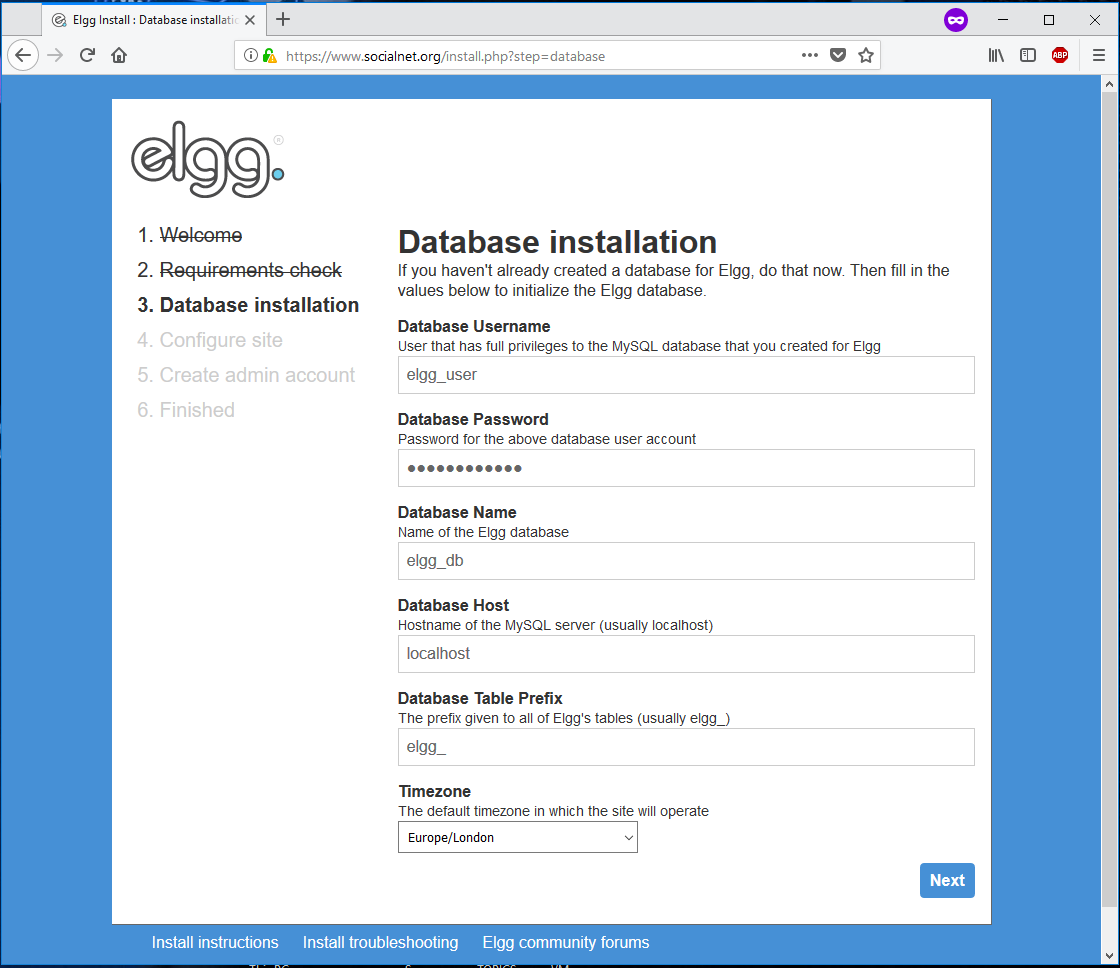Go back with the browser back arrow

[x=23, y=55]
